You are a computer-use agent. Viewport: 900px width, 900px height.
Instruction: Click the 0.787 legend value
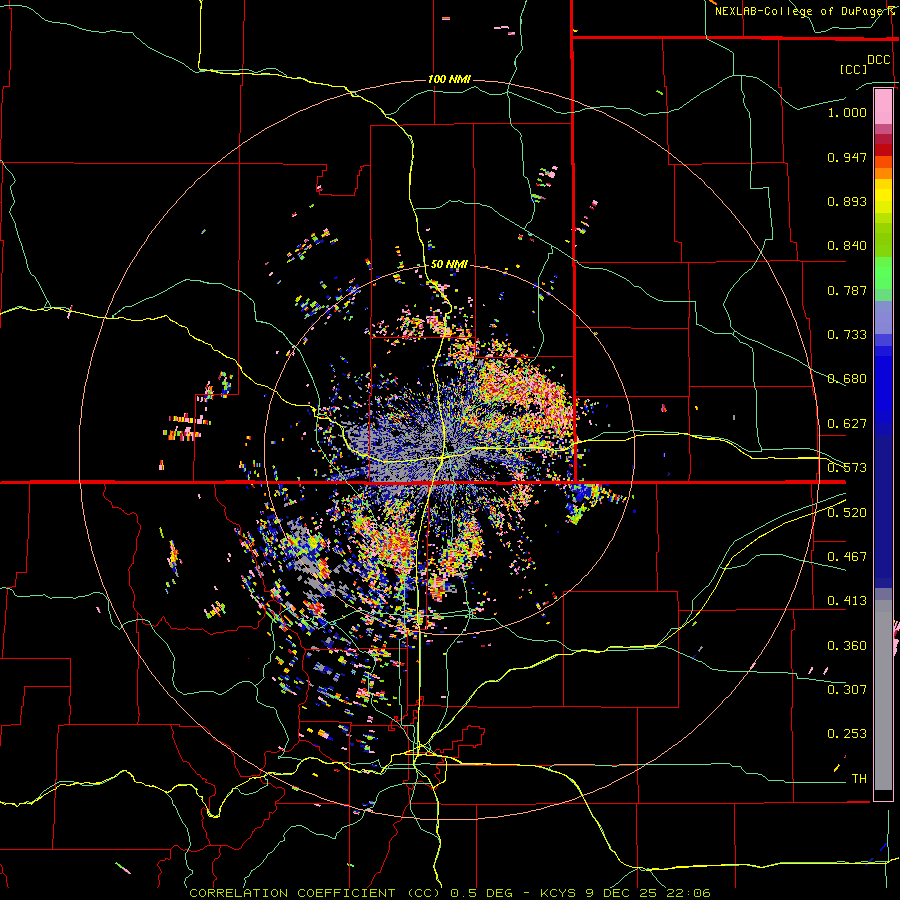(x=847, y=290)
